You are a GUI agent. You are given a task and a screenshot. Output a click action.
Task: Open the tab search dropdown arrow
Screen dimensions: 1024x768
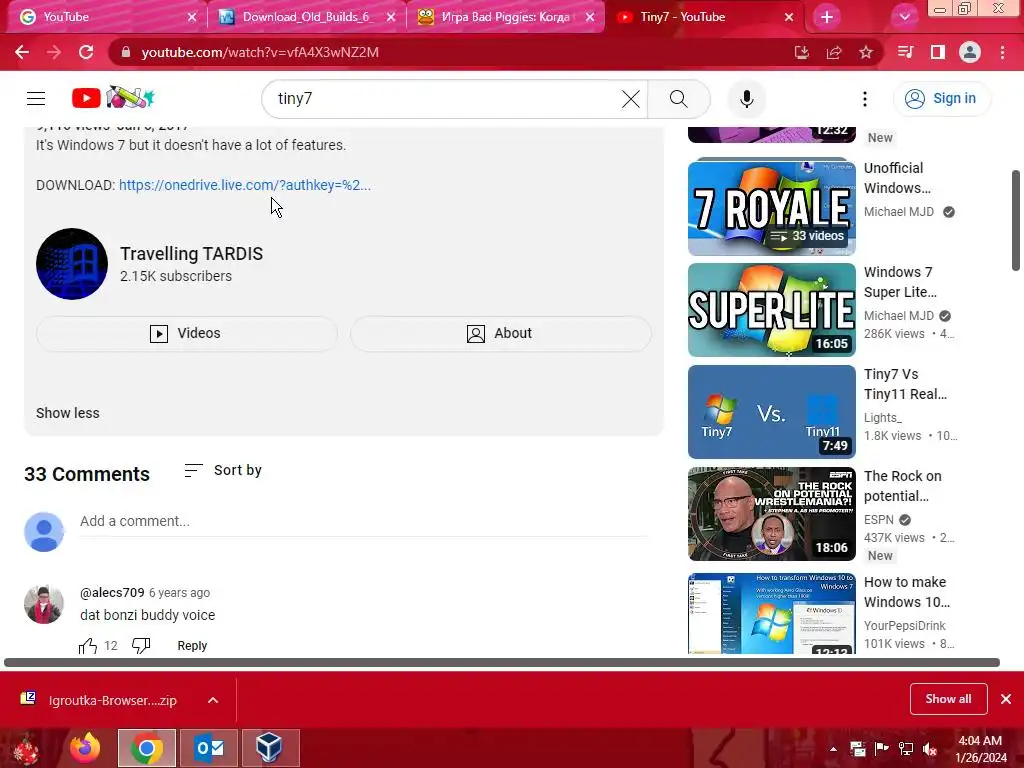[904, 17]
